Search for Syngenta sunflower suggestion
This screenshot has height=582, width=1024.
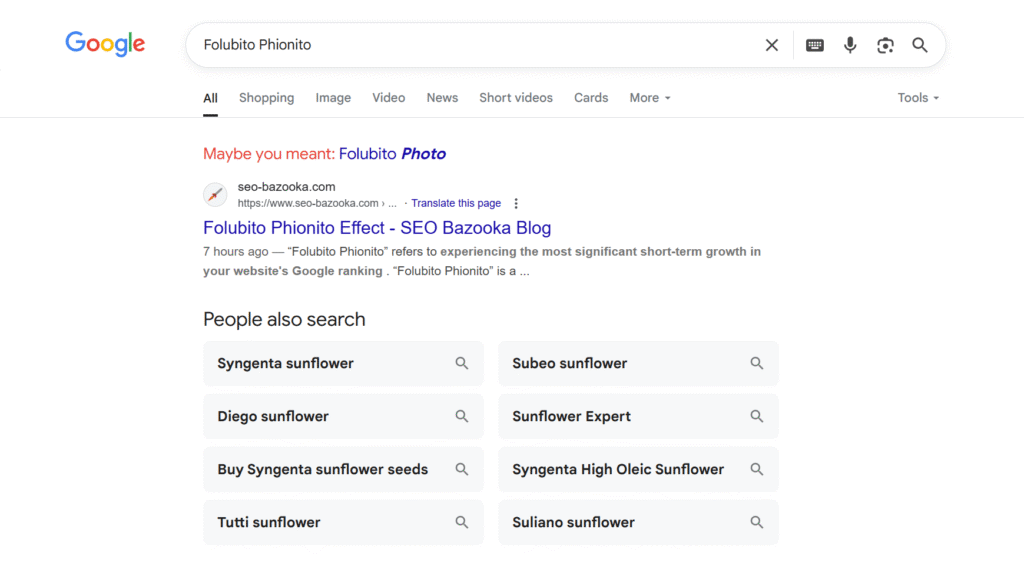click(x=344, y=363)
